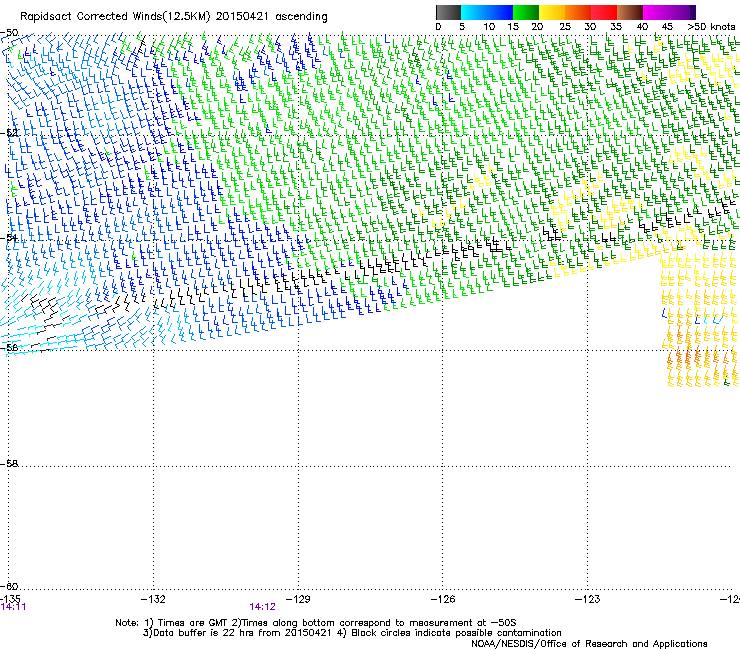740x650 pixels.
Task: Click the '30' legend scale label
Action: pos(590,27)
